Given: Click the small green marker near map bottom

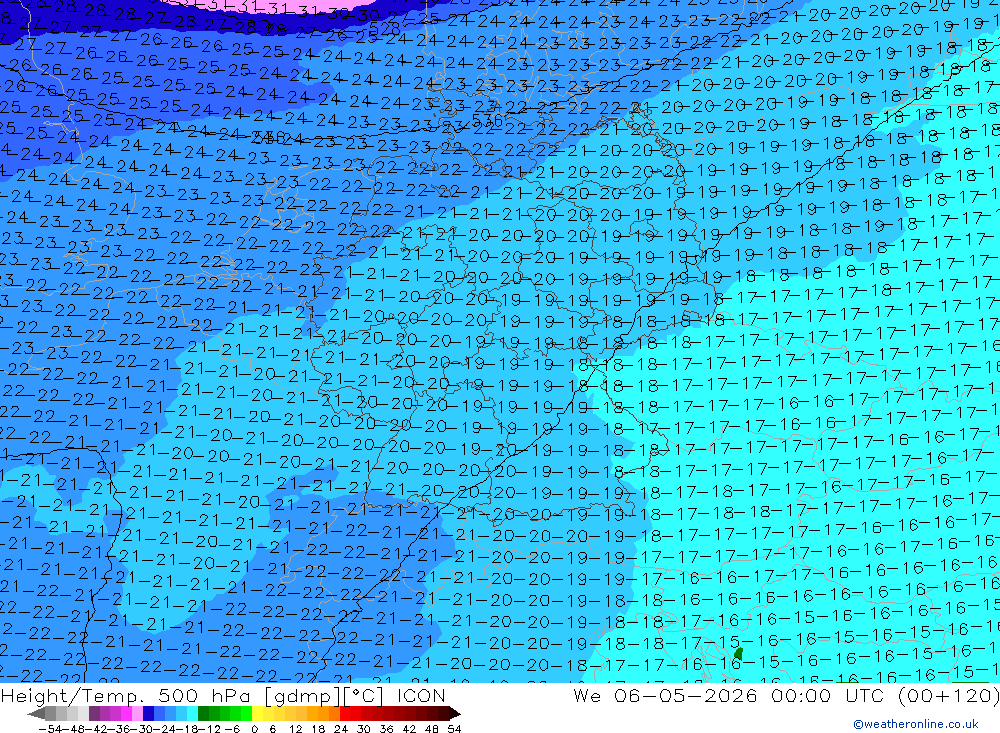Looking at the screenshot, I should pos(739,654).
